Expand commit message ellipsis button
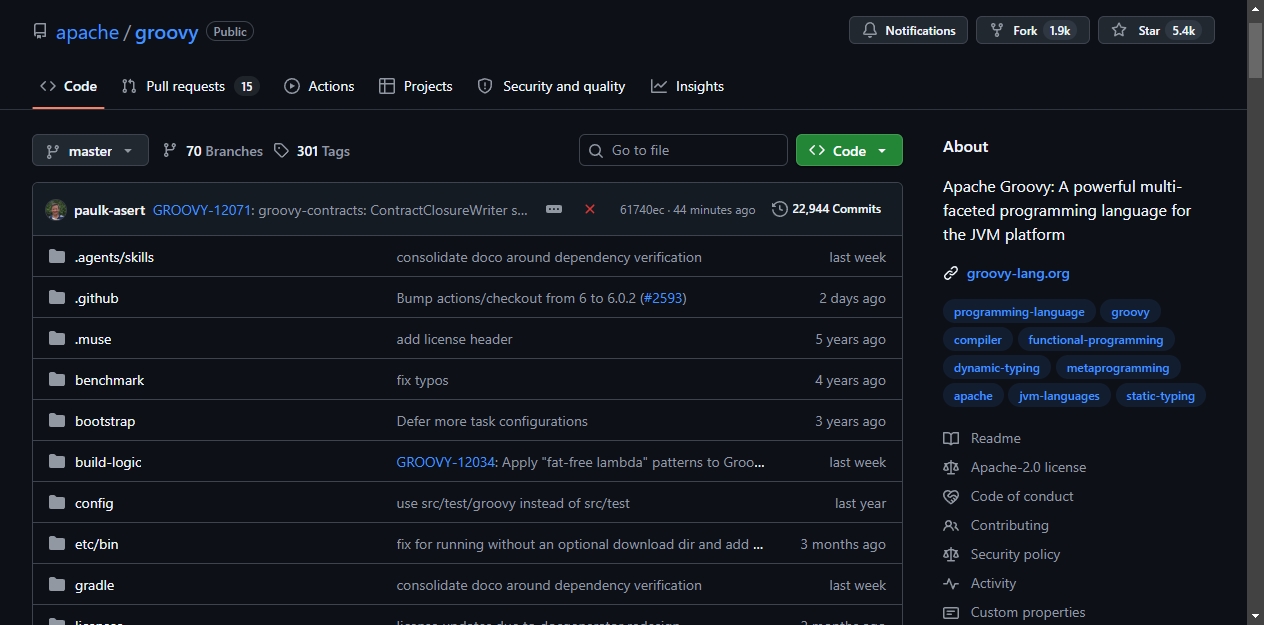The height and width of the screenshot is (625, 1264). tap(554, 209)
